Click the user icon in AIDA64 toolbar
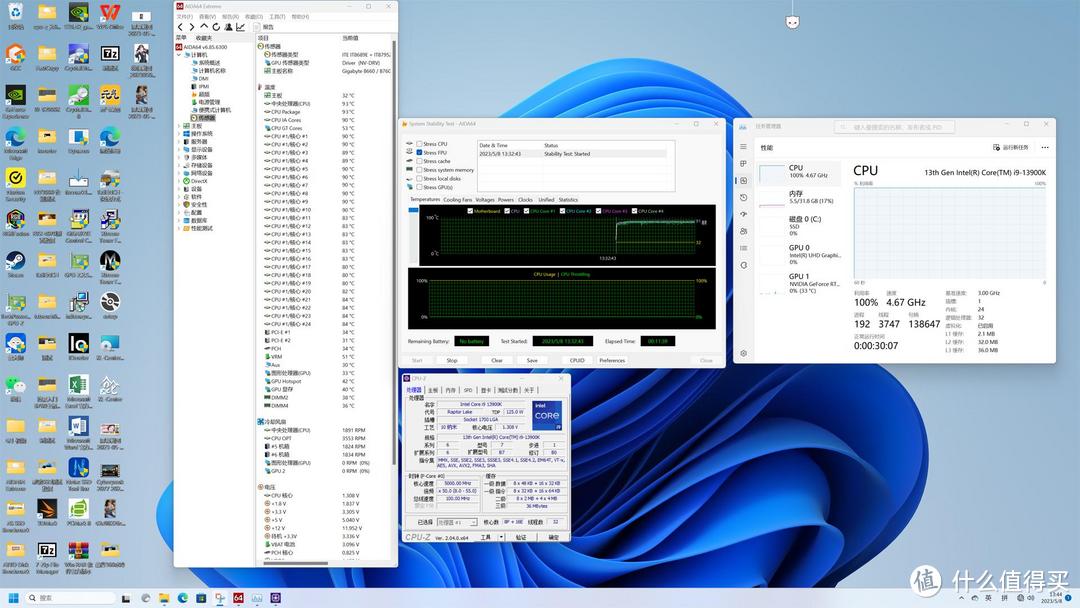The height and width of the screenshot is (608, 1080). pyautogui.click(x=228, y=27)
